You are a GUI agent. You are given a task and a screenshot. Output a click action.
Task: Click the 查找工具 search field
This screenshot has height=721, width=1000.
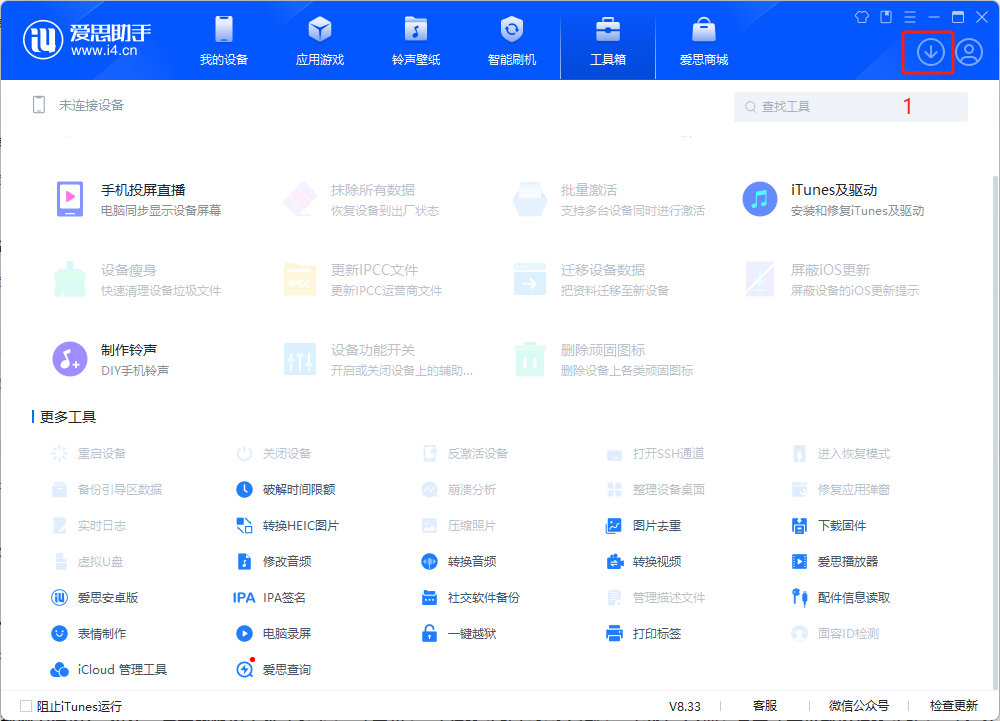(850, 106)
